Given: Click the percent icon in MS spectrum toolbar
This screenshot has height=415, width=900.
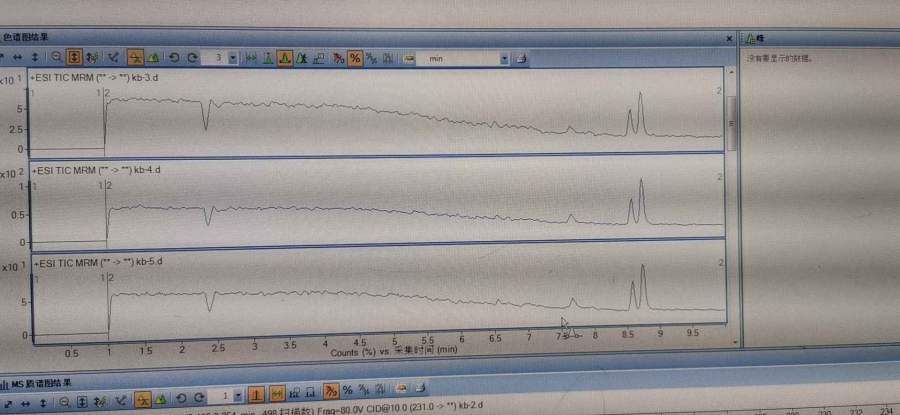Looking at the screenshot, I should click(x=347, y=390).
